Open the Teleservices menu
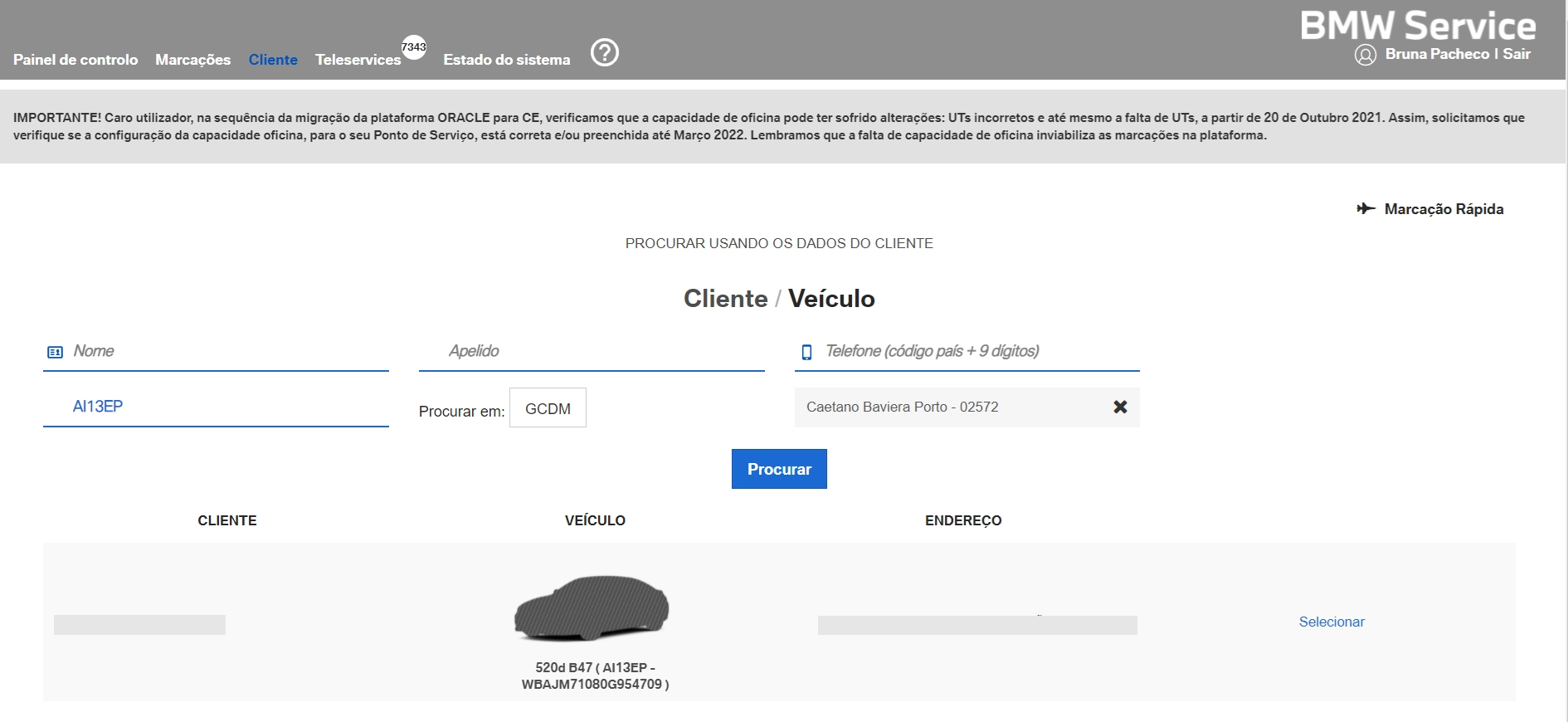 pyautogui.click(x=358, y=60)
